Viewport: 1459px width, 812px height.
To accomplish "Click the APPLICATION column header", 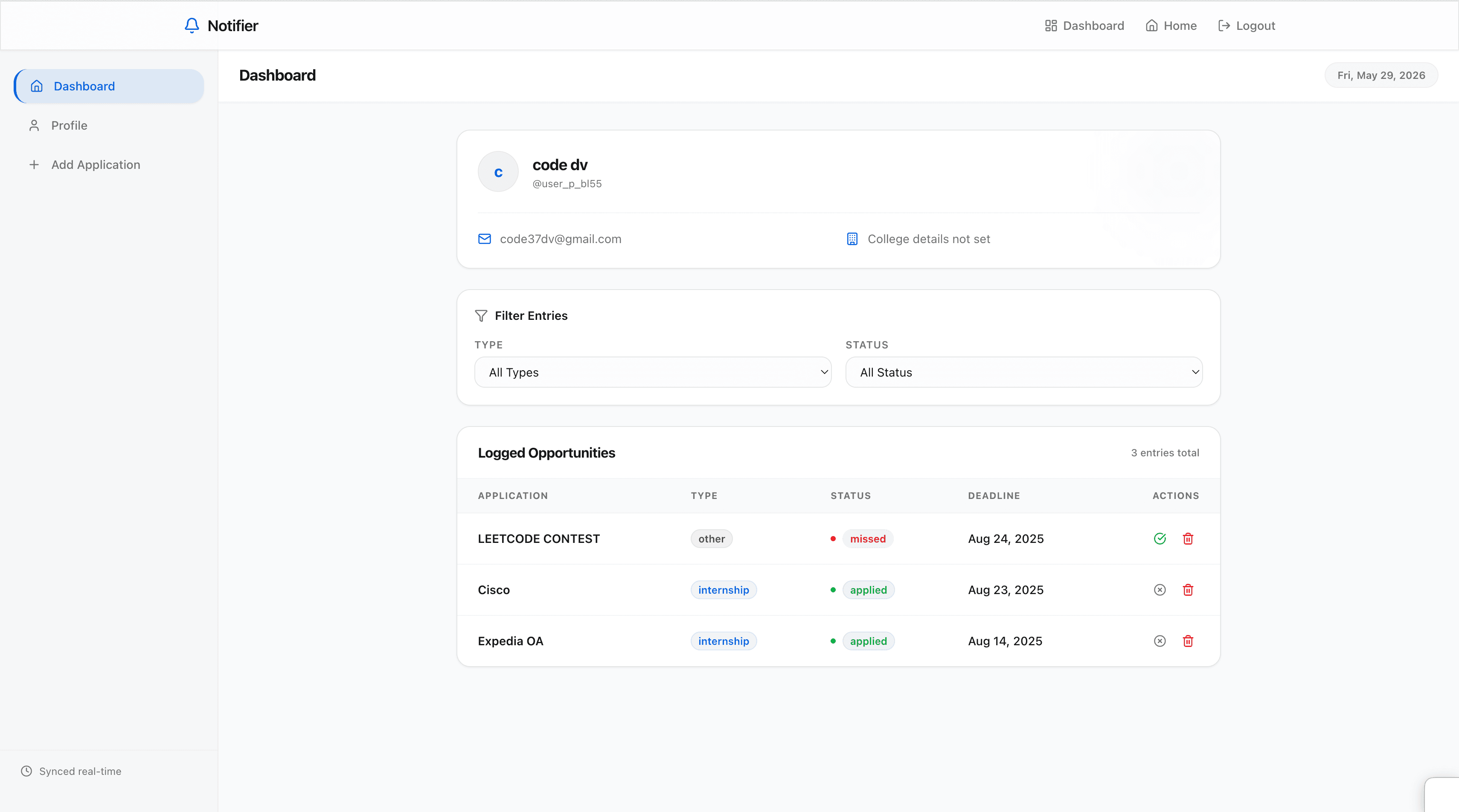I will pyautogui.click(x=513, y=496).
